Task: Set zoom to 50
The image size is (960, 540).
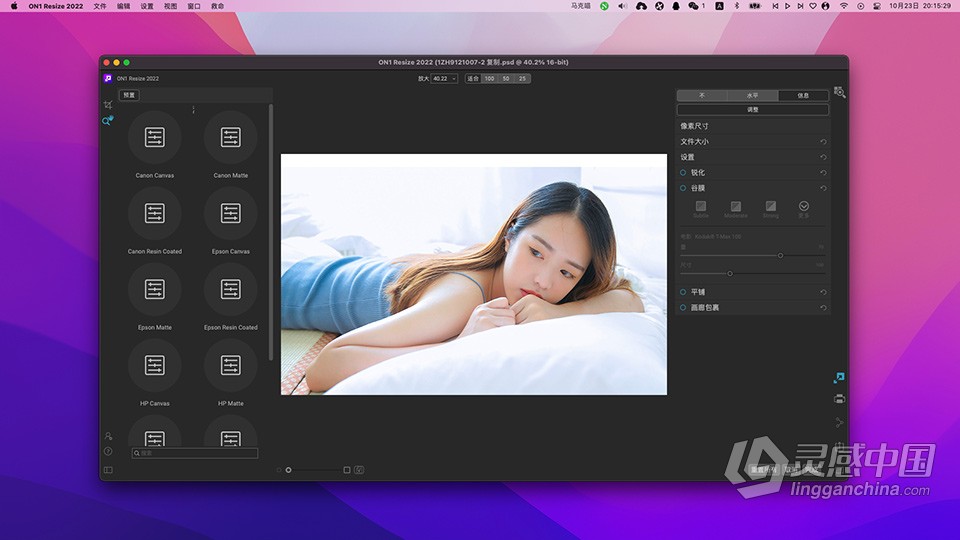Action: click(506, 78)
